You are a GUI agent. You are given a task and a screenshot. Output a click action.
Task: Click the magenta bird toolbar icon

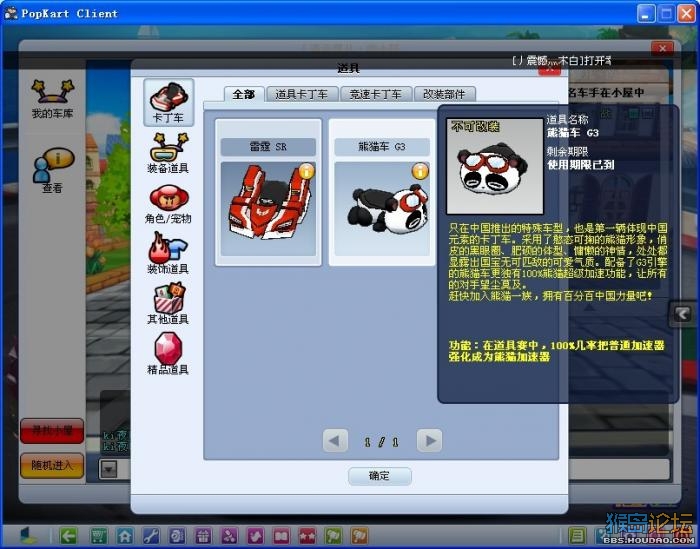click(x=255, y=535)
